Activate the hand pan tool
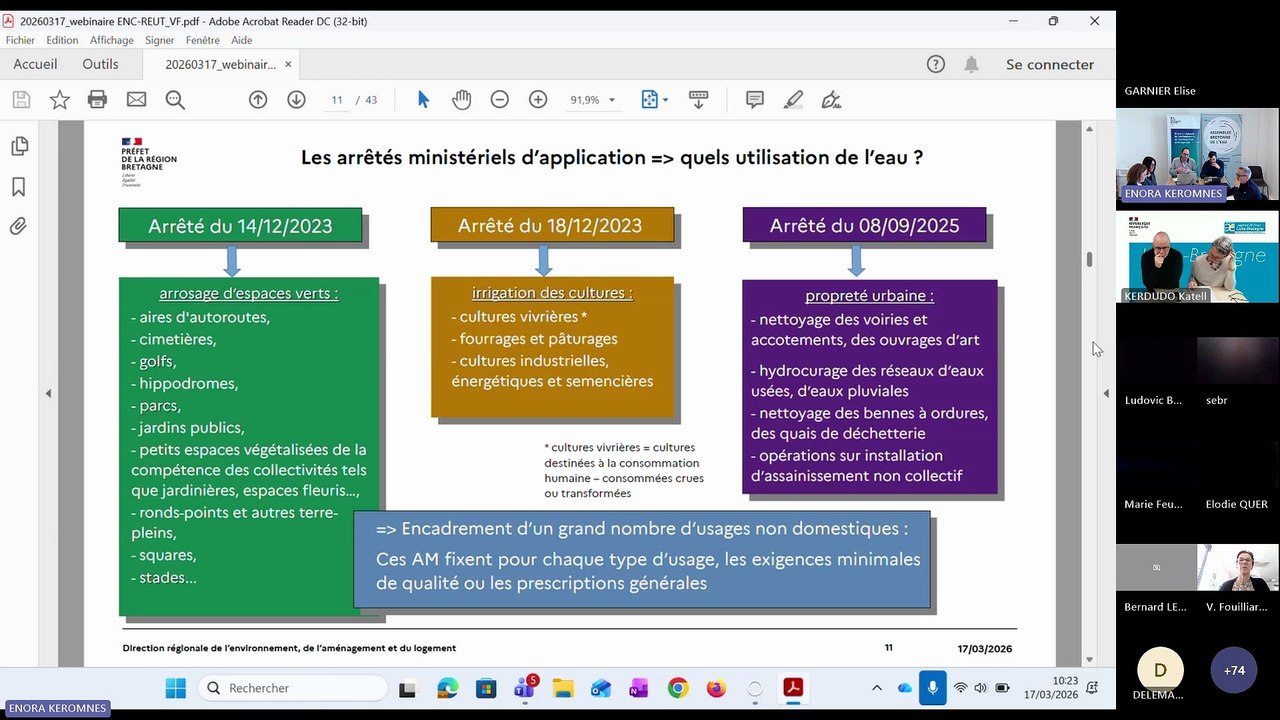1280x720 pixels. point(461,99)
